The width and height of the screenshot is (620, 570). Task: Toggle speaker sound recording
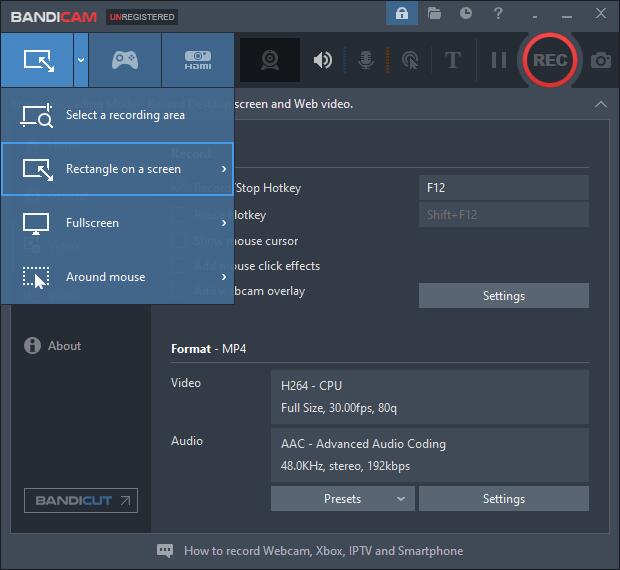click(x=323, y=60)
